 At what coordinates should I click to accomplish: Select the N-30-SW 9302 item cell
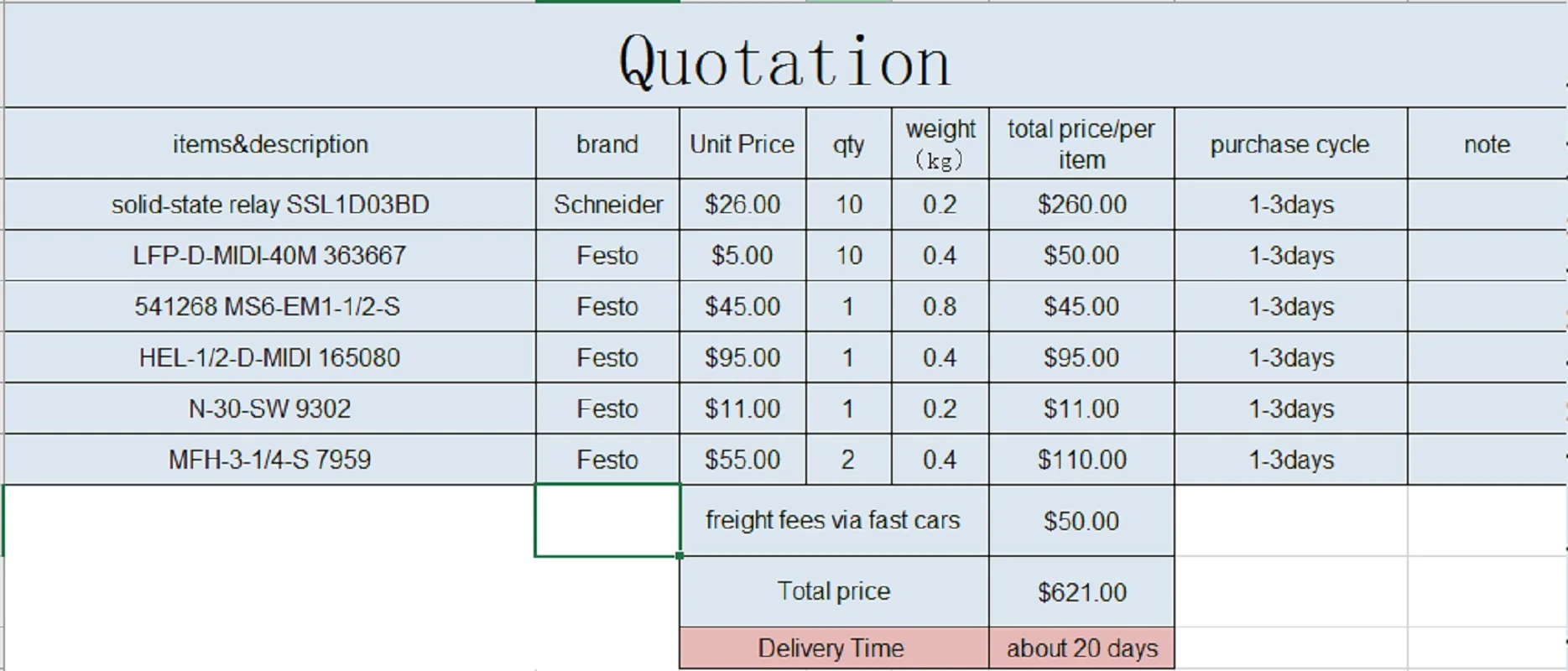270,409
